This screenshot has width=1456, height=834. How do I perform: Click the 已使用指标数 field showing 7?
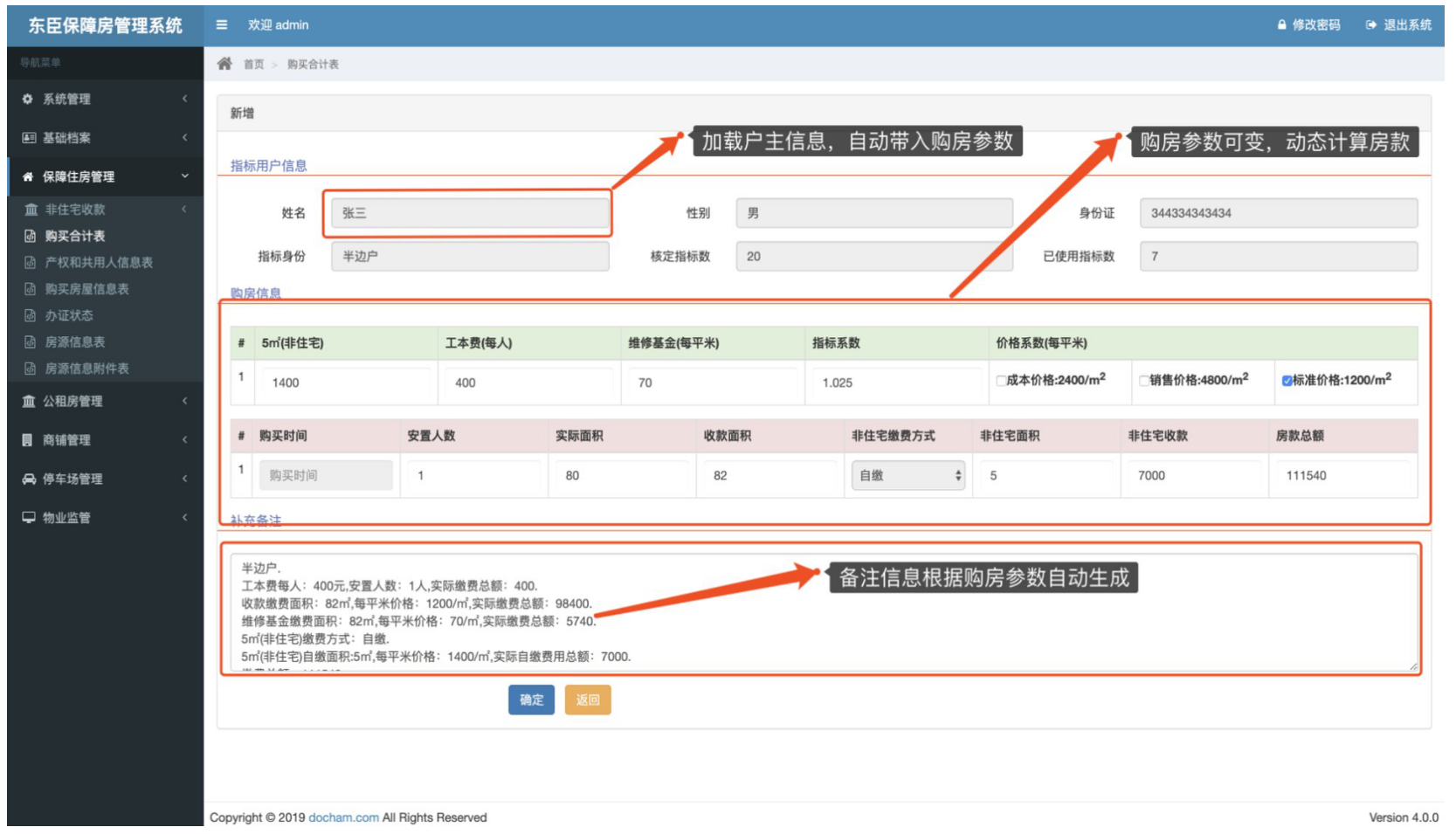(x=1279, y=257)
